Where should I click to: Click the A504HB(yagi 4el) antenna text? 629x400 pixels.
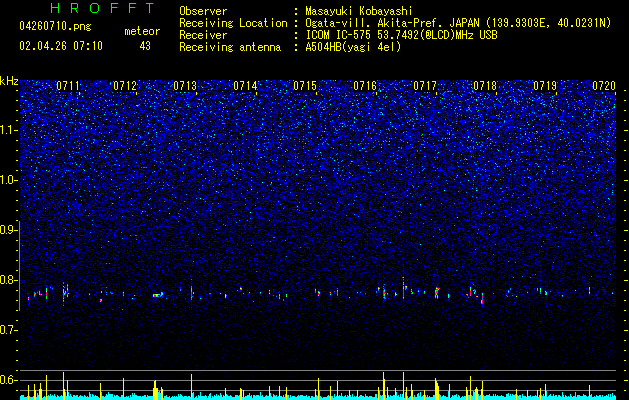[x=353, y=47]
